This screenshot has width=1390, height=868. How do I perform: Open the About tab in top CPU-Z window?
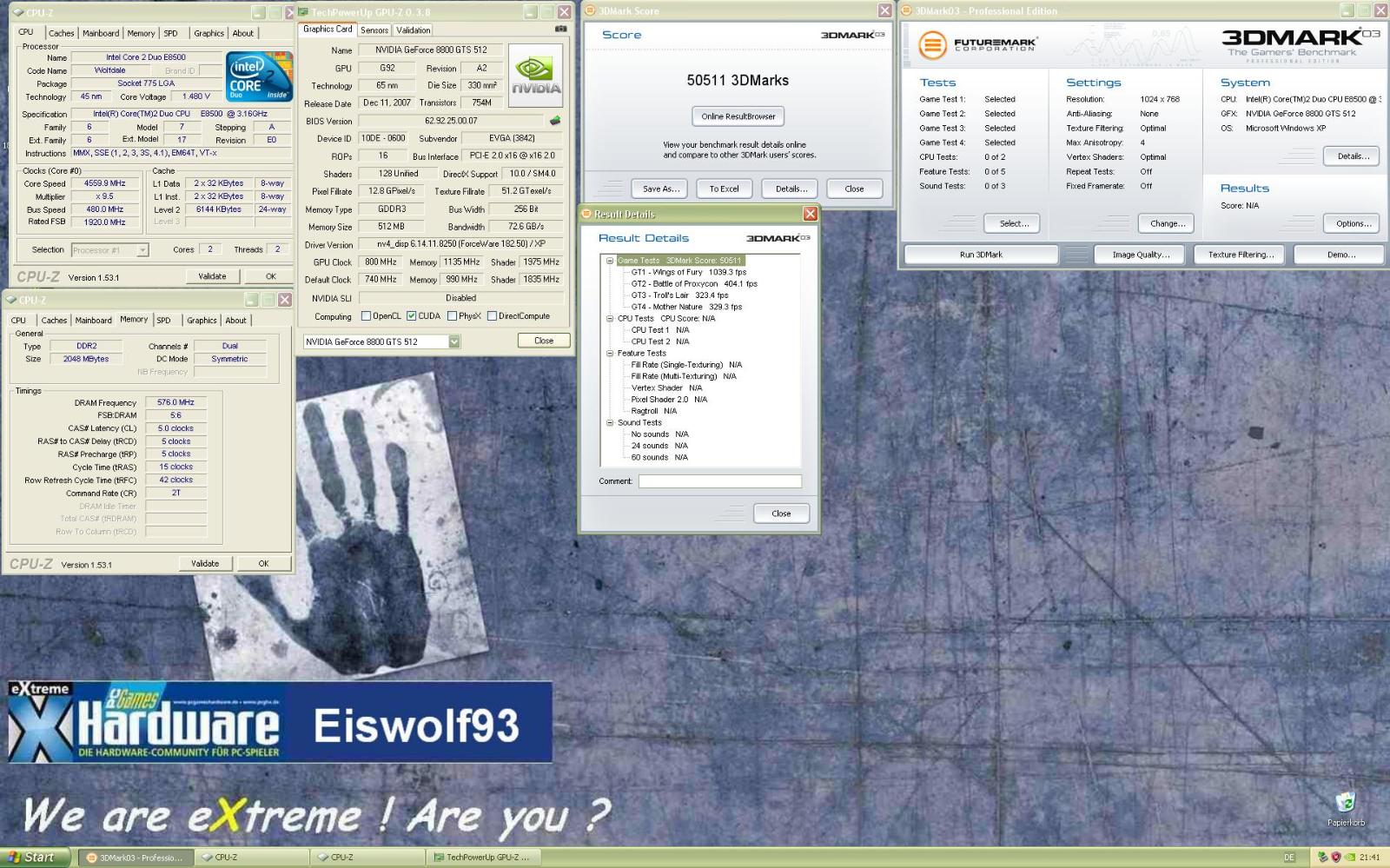[243, 33]
